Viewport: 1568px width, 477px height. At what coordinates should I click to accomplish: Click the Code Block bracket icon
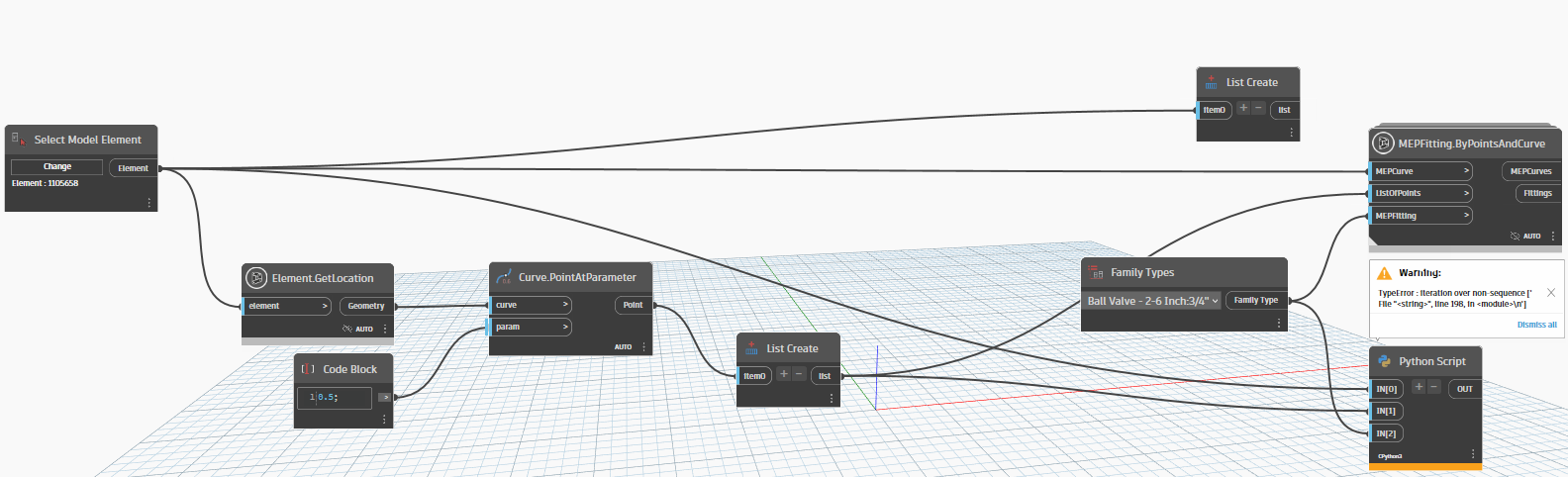(x=308, y=369)
